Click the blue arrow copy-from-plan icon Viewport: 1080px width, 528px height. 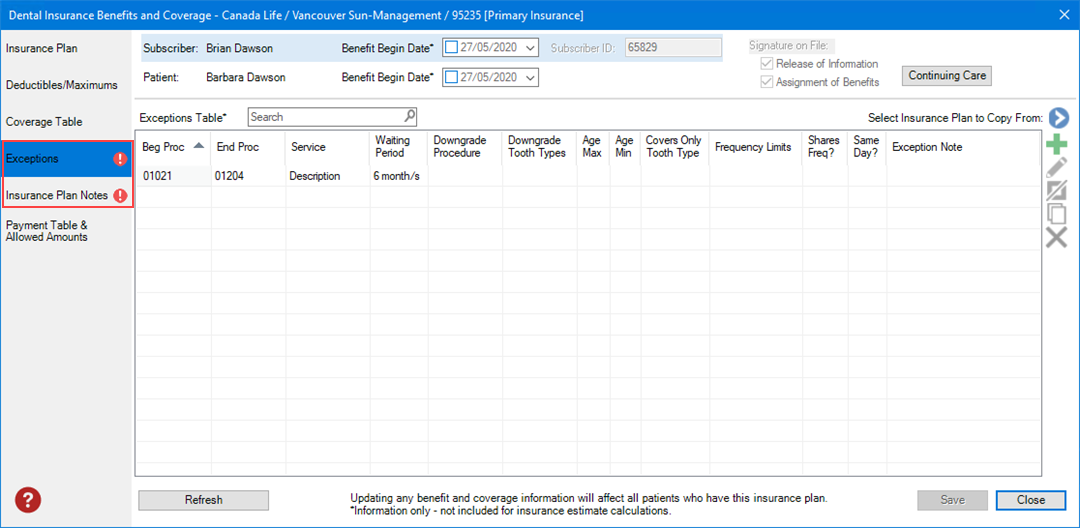pyautogui.click(x=1059, y=118)
